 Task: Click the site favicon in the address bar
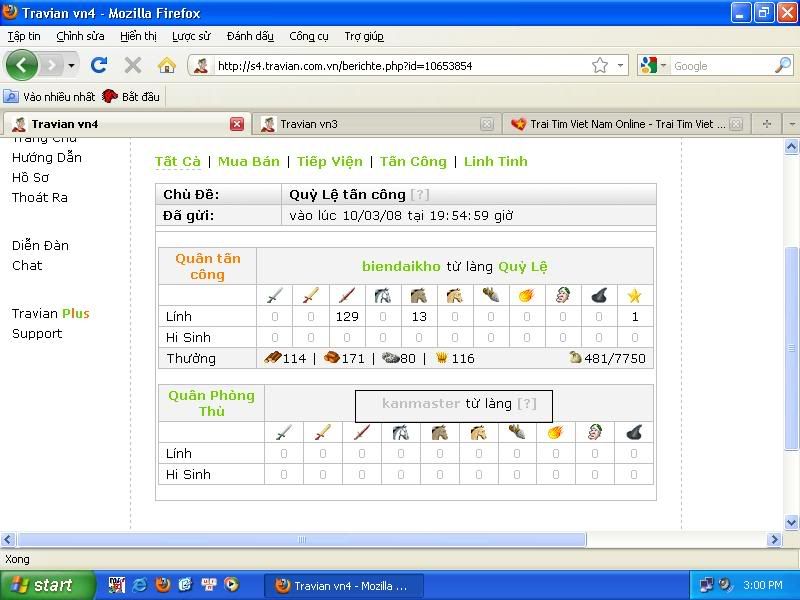(201, 65)
